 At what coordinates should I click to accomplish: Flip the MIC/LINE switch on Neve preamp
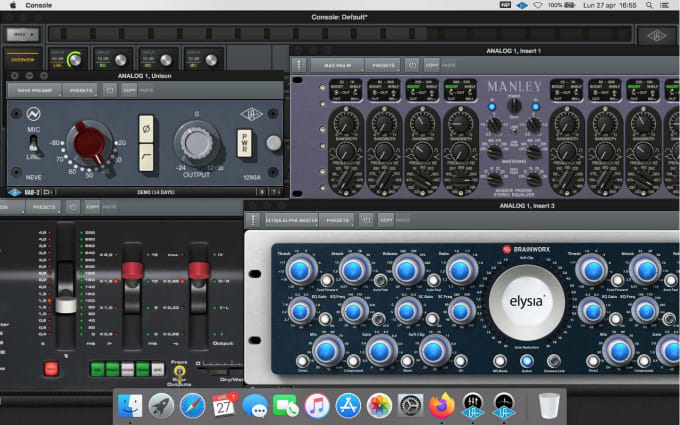point(33,144)
